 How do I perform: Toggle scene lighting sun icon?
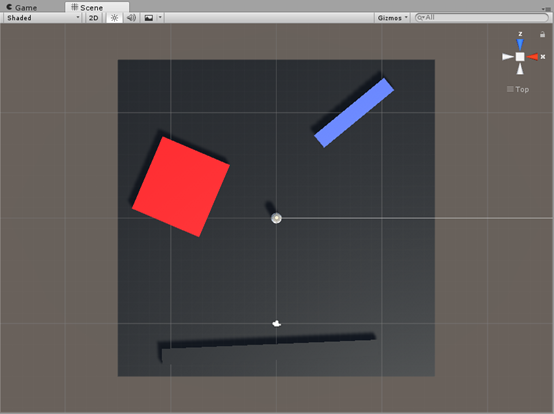click(114, 18)
